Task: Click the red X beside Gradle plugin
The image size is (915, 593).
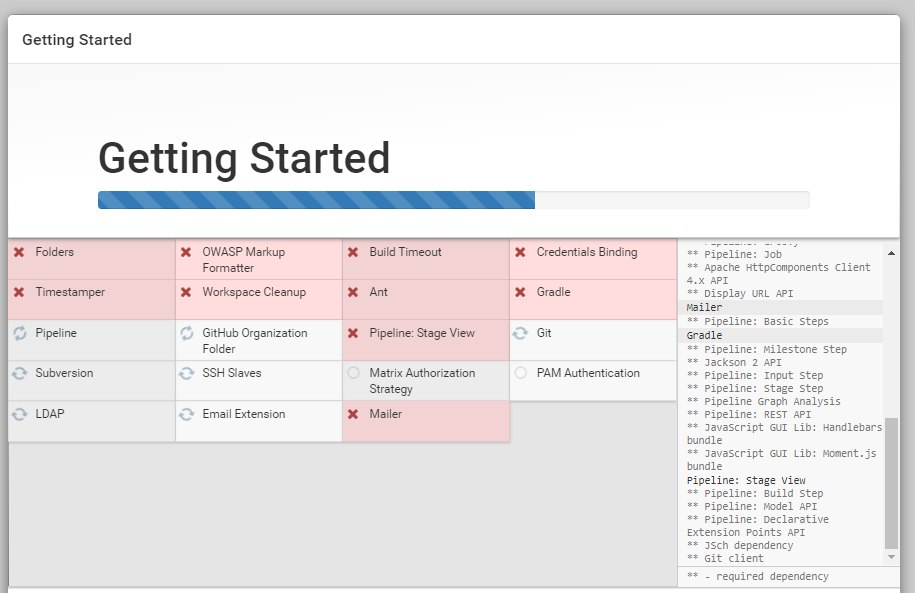Action: 521,292
